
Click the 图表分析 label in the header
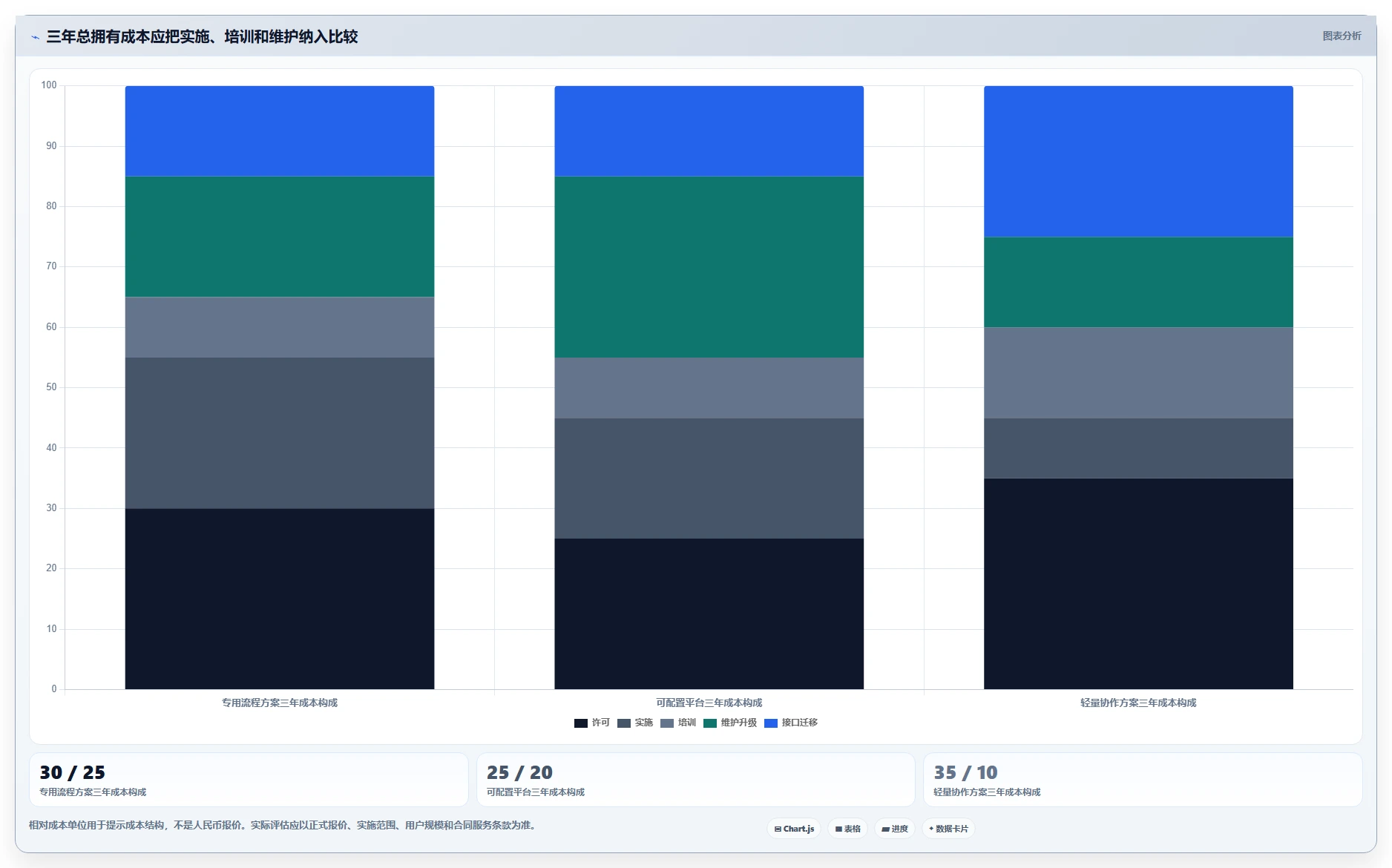(x=1342, y=36)
